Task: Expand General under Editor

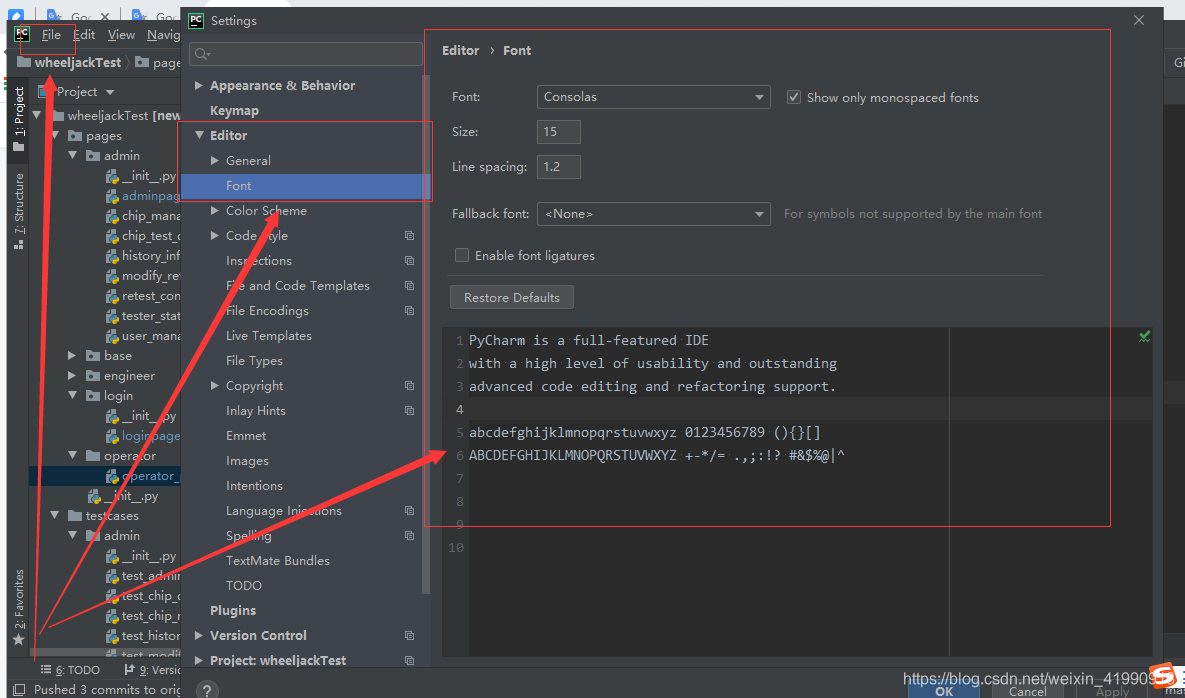Action: coord(215,160)
